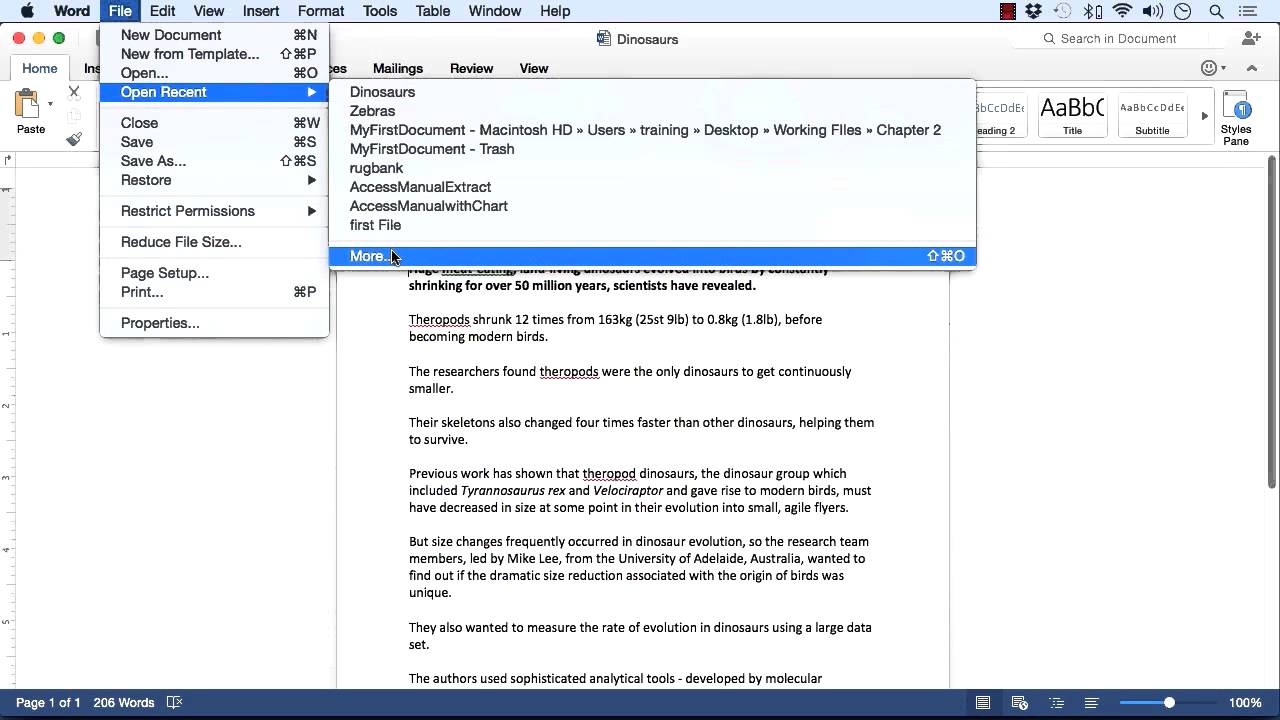This screenshot has width=1280, height=720.
Task: Open the View menu in menu bar
Action: (x=208, y=11)
